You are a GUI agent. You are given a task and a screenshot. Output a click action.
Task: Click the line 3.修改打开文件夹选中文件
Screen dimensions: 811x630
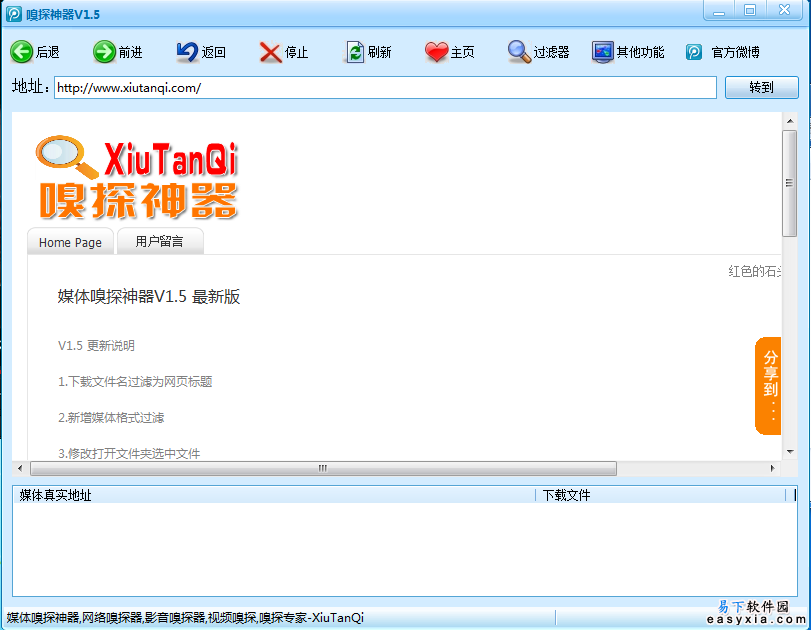pos(129,454)
